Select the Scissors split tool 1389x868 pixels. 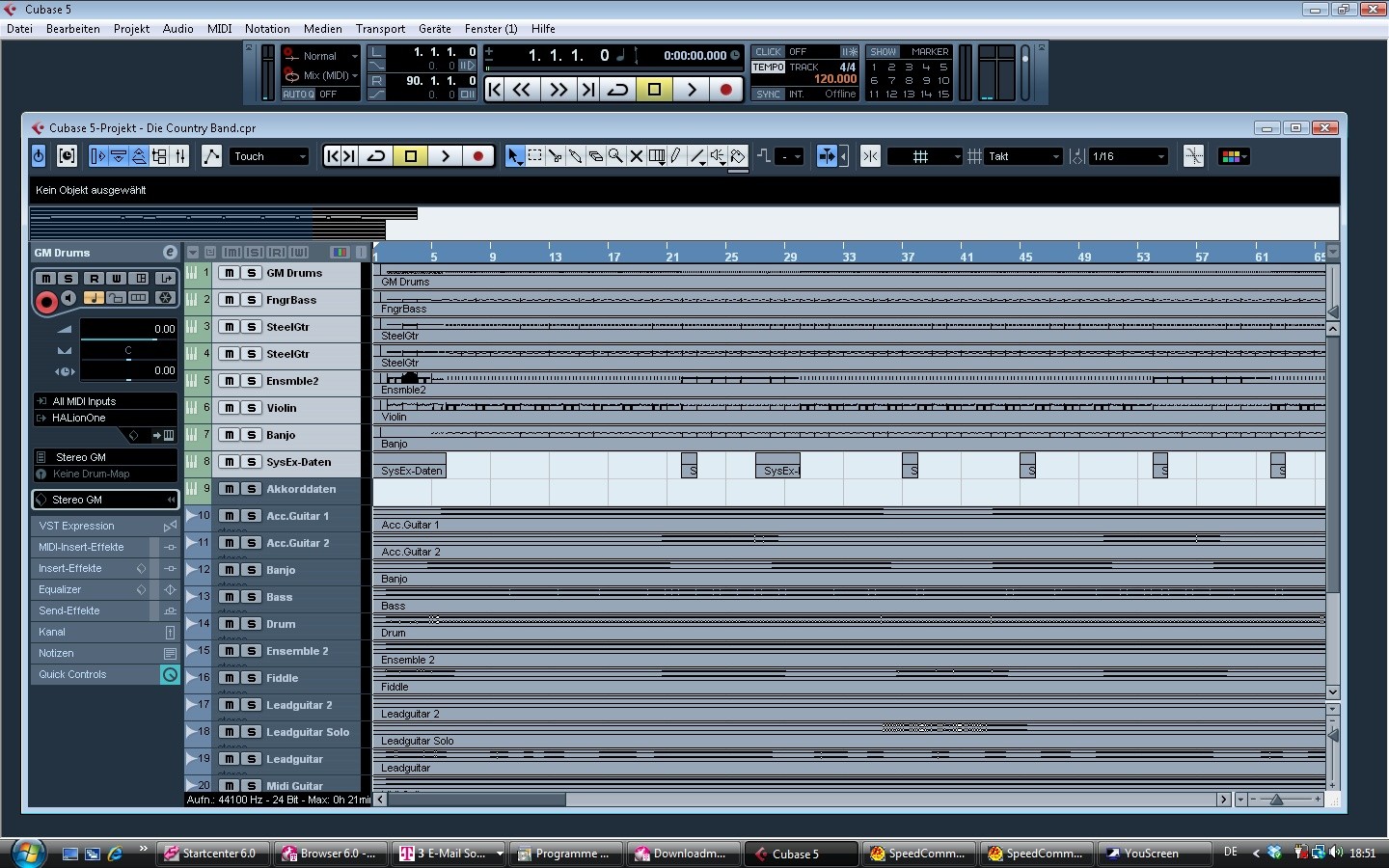coord(555,156)
